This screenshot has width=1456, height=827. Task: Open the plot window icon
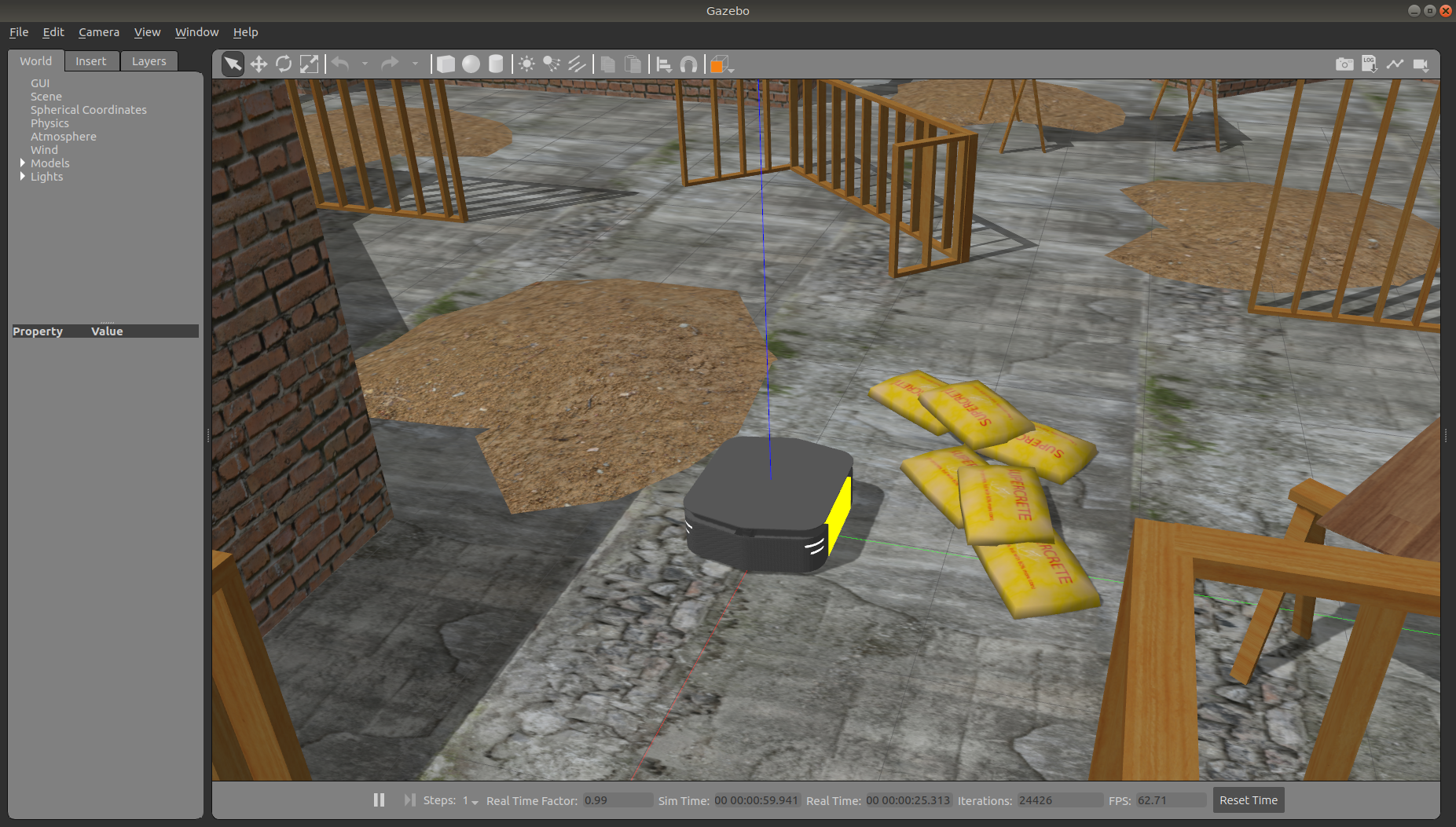pos(1395,64)
